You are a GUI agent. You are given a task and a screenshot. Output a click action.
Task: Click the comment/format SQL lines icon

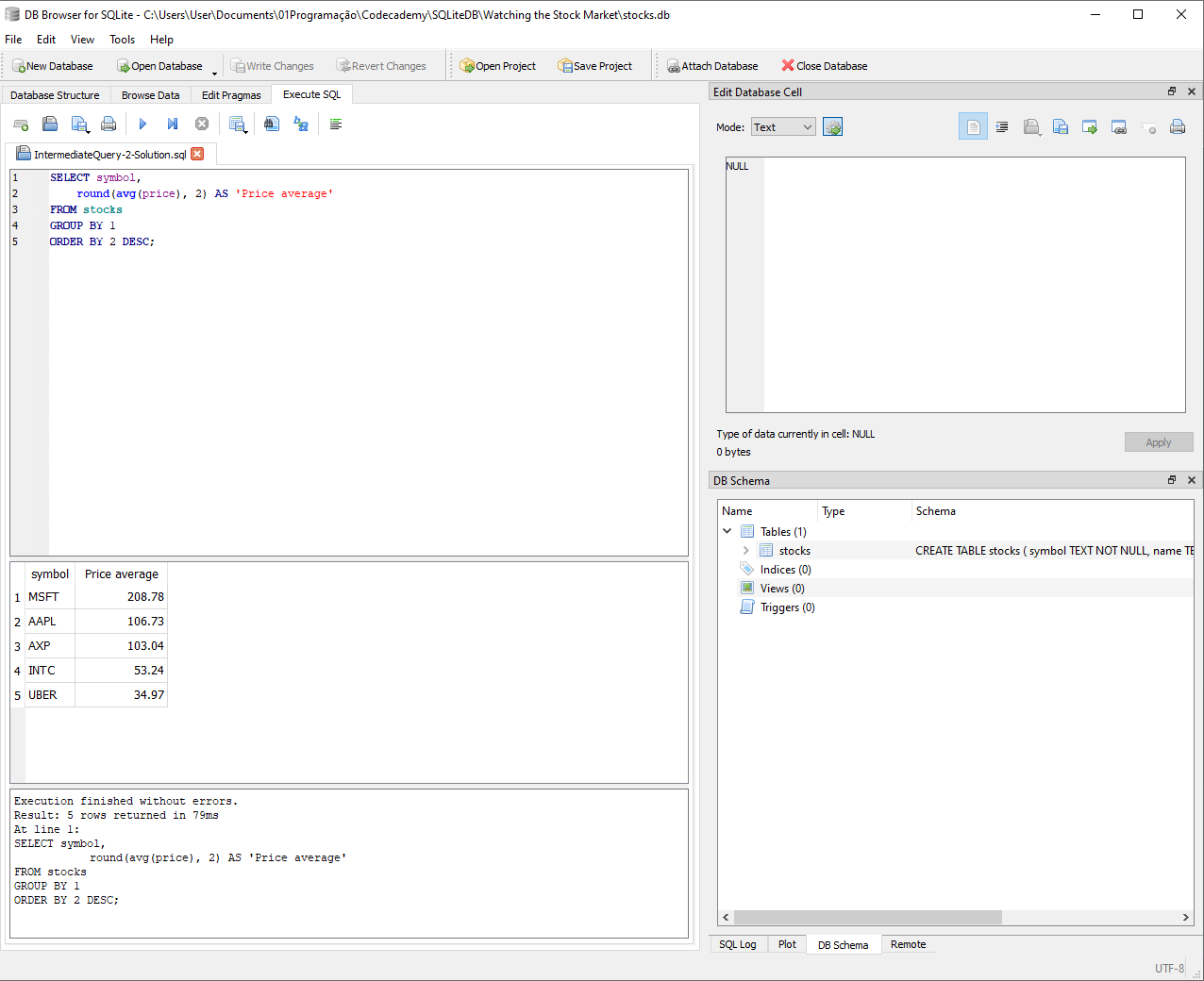335,124
